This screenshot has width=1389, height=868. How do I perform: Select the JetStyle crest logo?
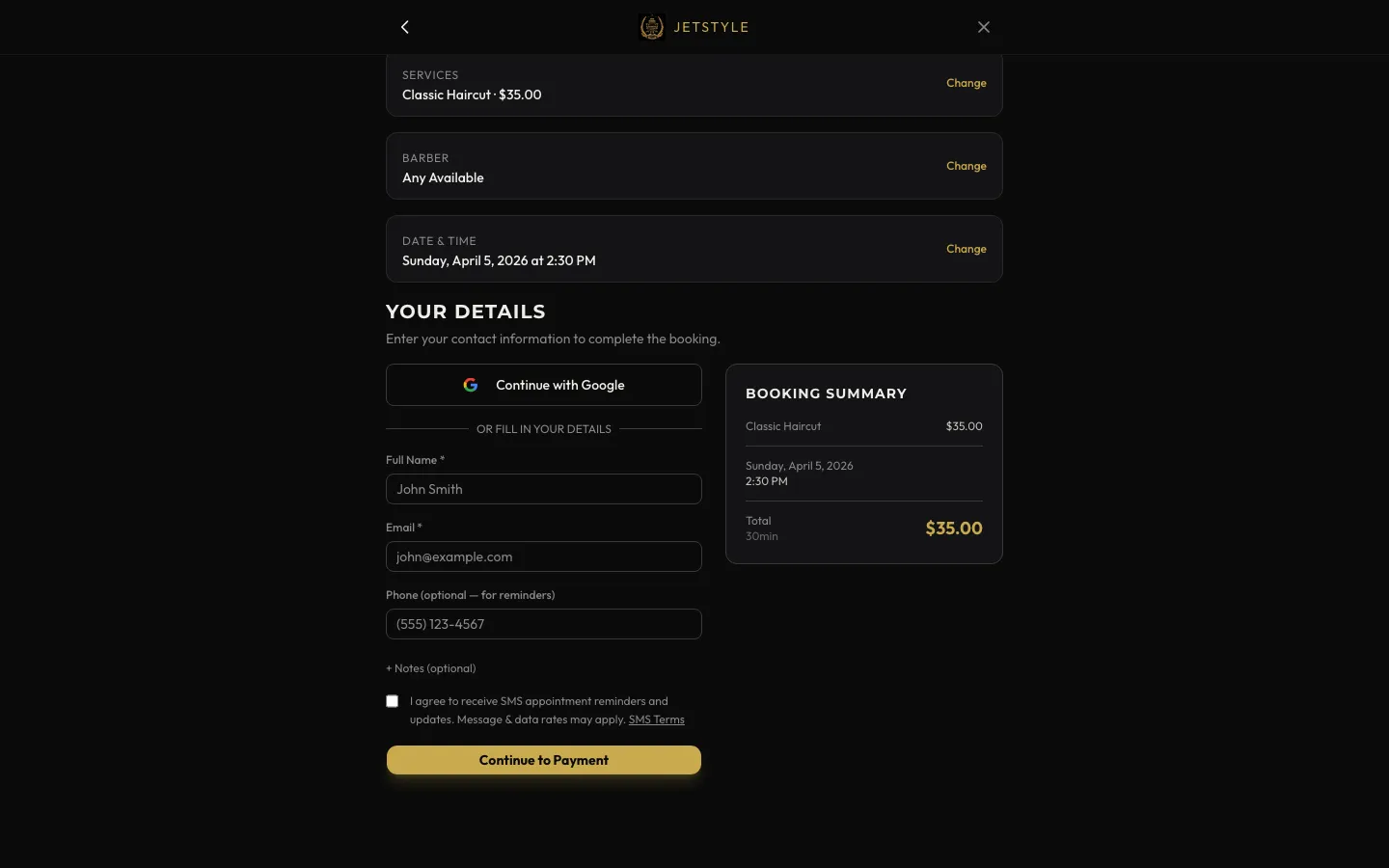pos(652,27)
